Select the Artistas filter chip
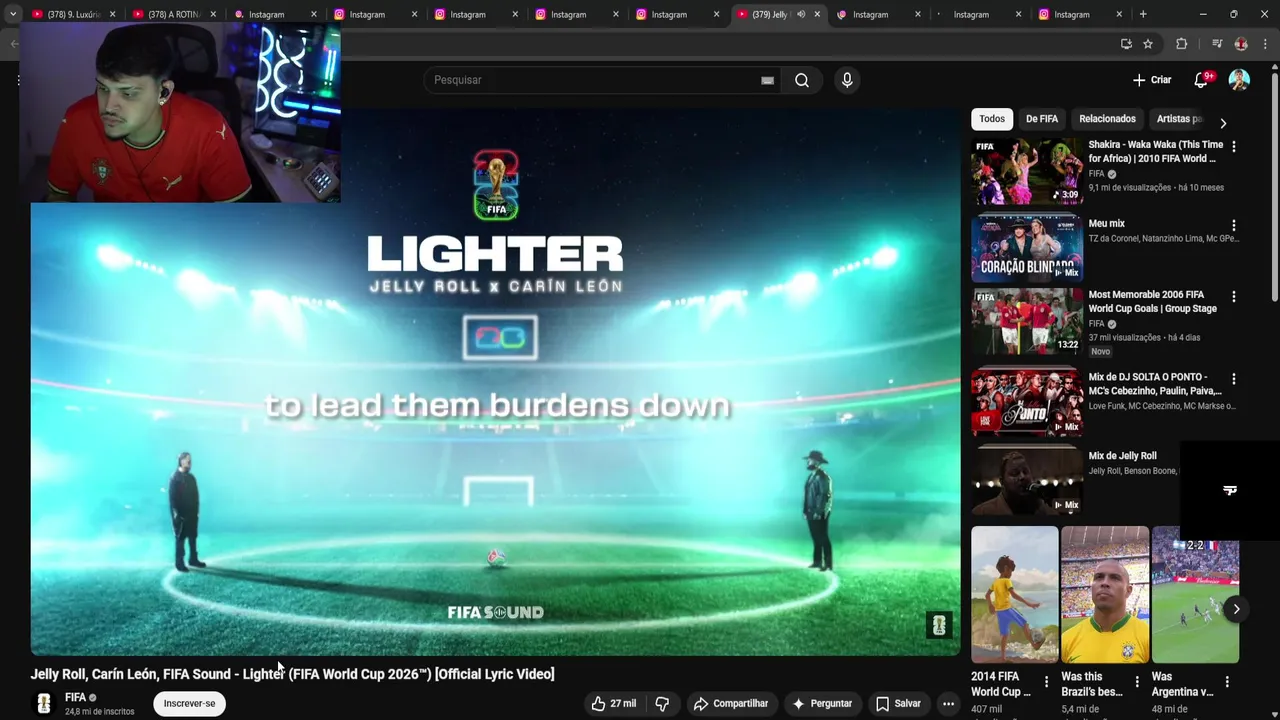Image resolution: width=1280 pixels, height=720 pixels. (x=1179, y=119)
